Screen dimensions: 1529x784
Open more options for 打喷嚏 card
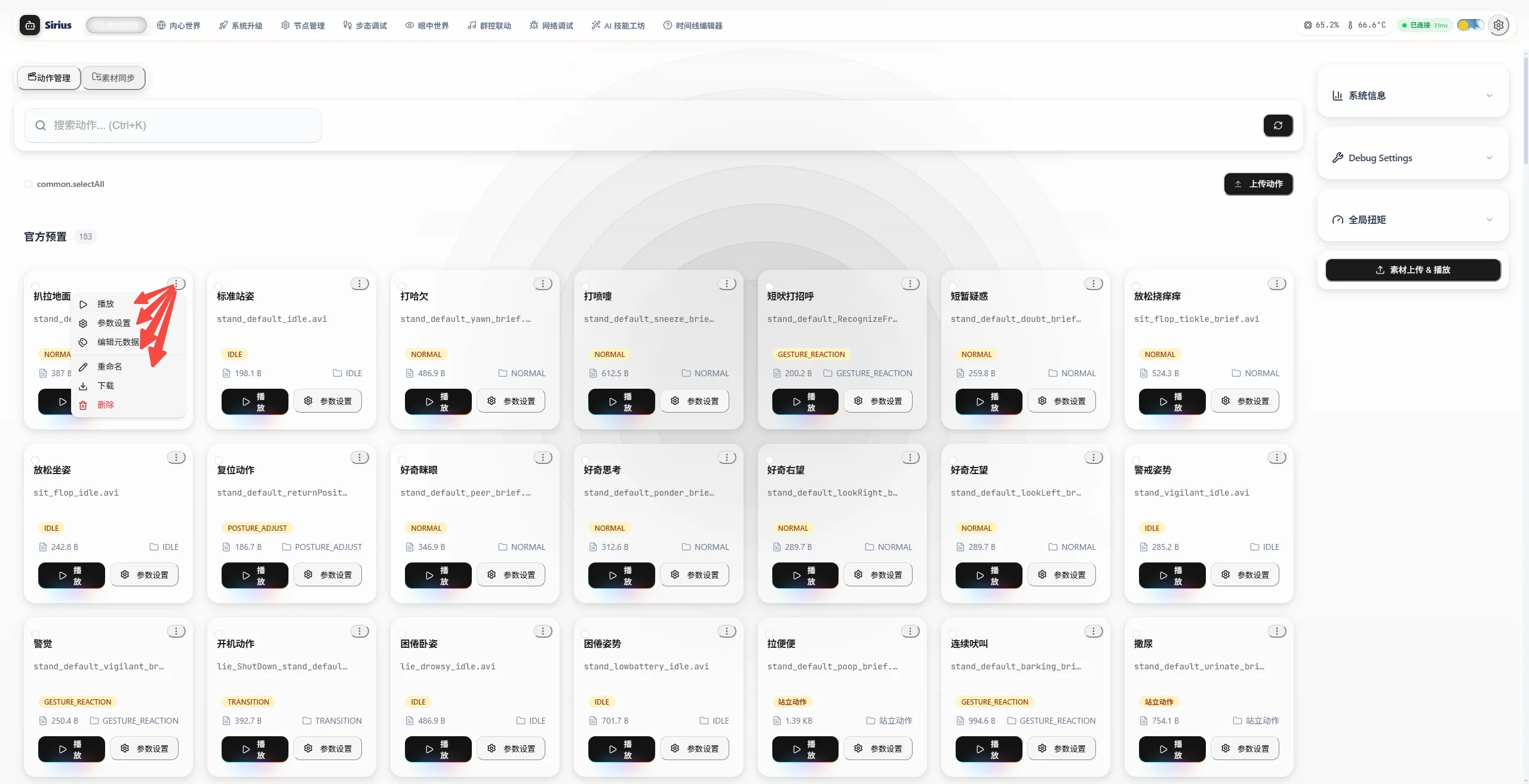pos(727,284)
